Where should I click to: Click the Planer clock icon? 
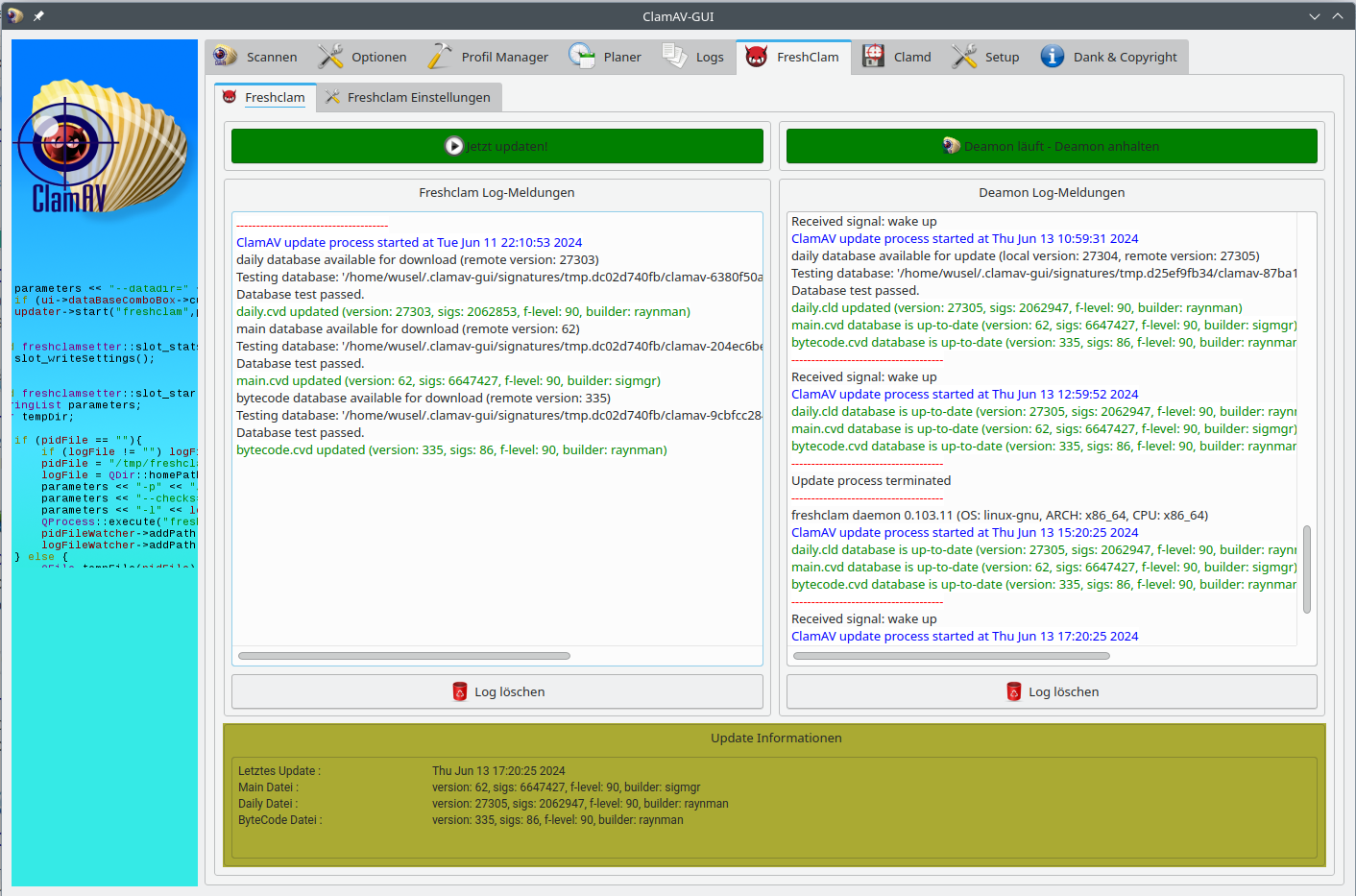click(582, 56)
